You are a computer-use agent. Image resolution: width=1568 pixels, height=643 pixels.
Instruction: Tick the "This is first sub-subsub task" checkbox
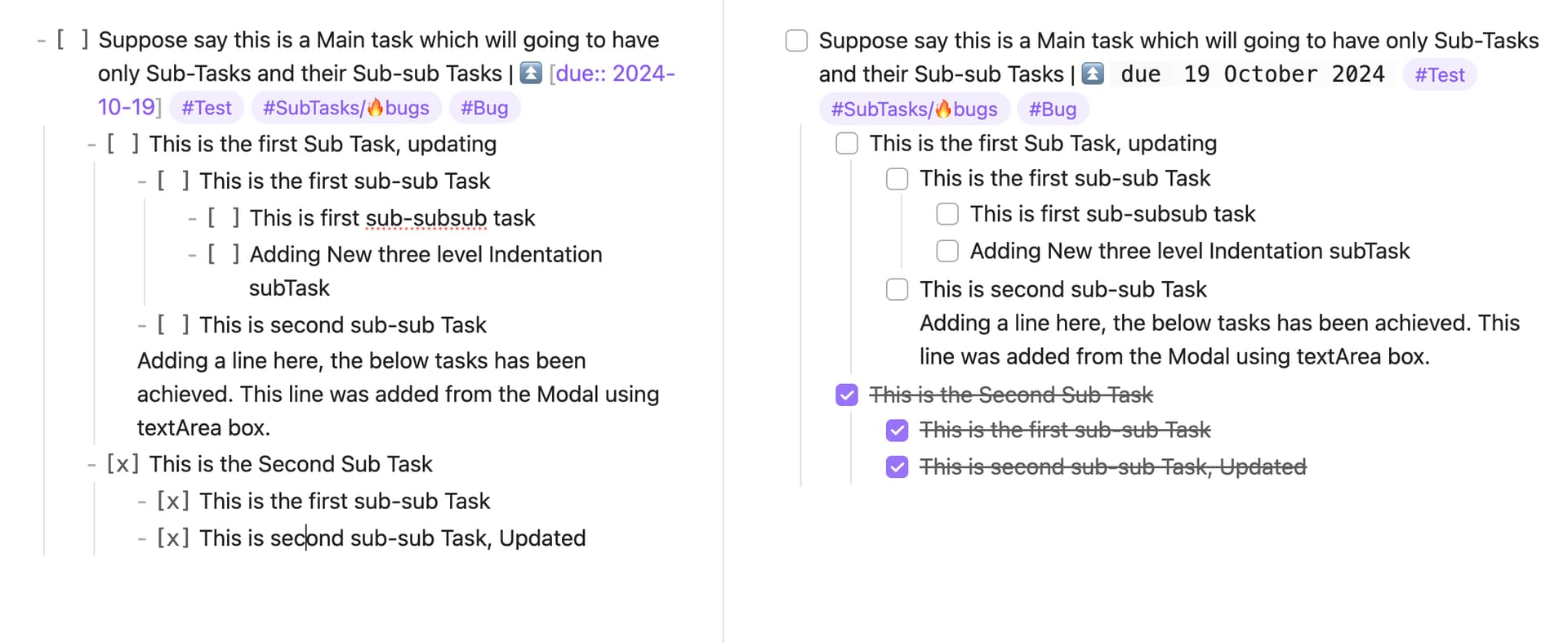tap(947, 213)
